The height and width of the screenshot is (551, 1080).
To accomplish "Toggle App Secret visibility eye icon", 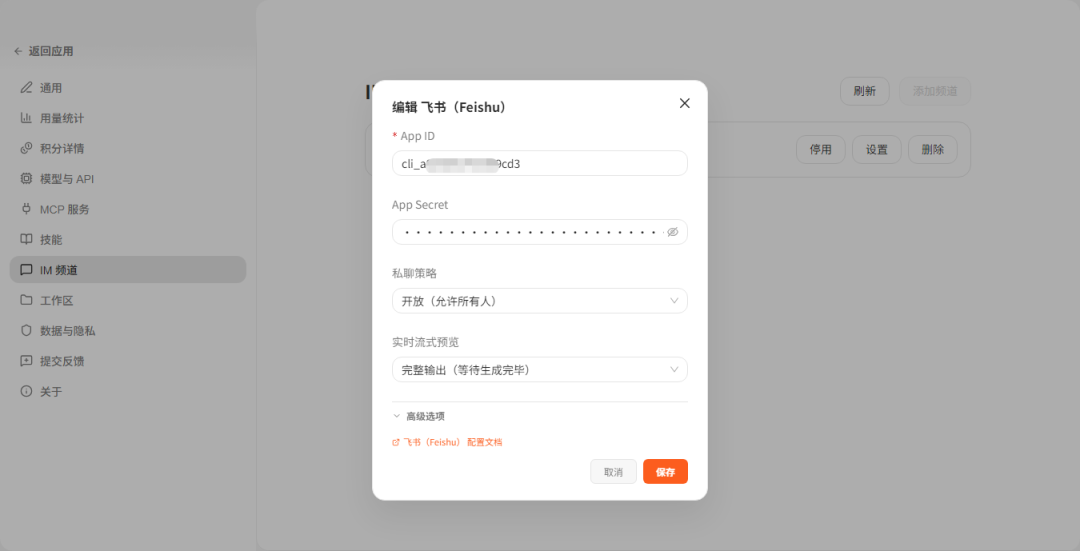I will tap(672, 232).
